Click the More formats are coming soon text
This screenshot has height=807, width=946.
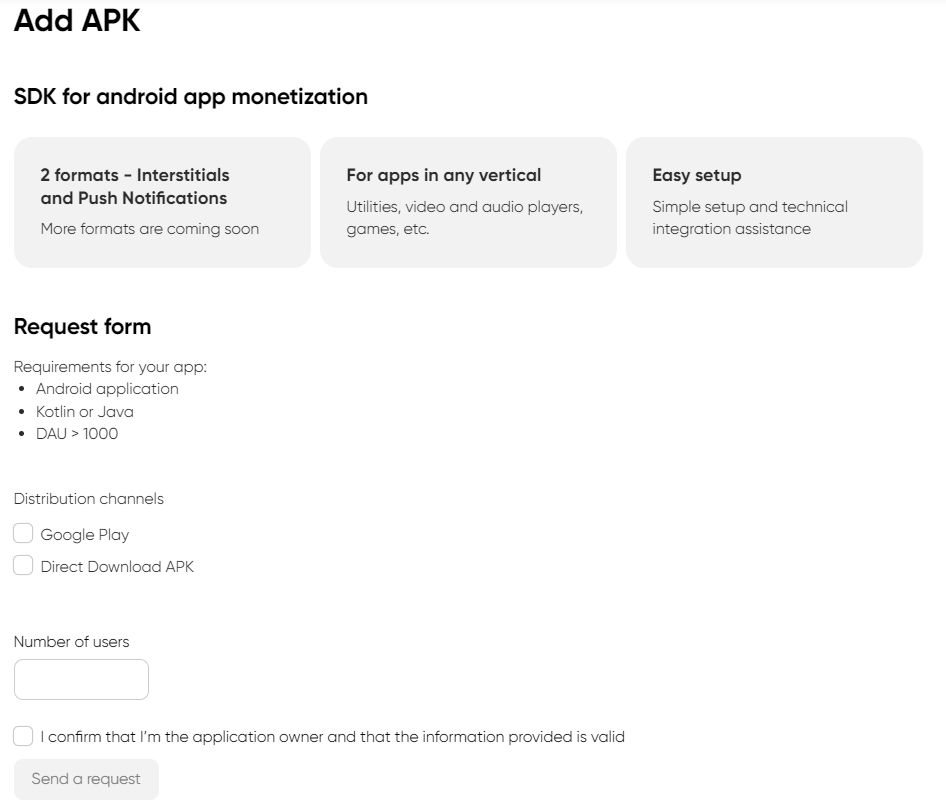pos(149,229)
